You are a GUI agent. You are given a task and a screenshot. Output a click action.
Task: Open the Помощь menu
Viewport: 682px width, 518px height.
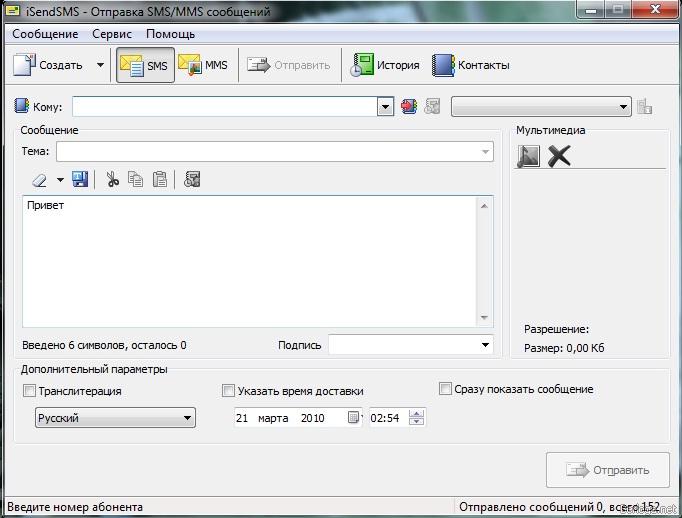170,34
